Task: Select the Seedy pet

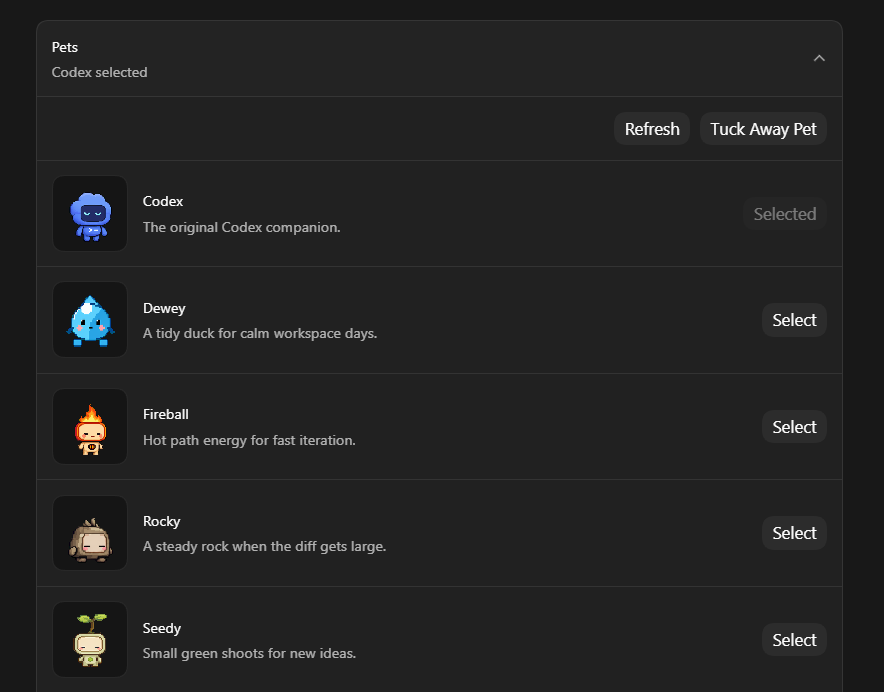Action: 794,640
